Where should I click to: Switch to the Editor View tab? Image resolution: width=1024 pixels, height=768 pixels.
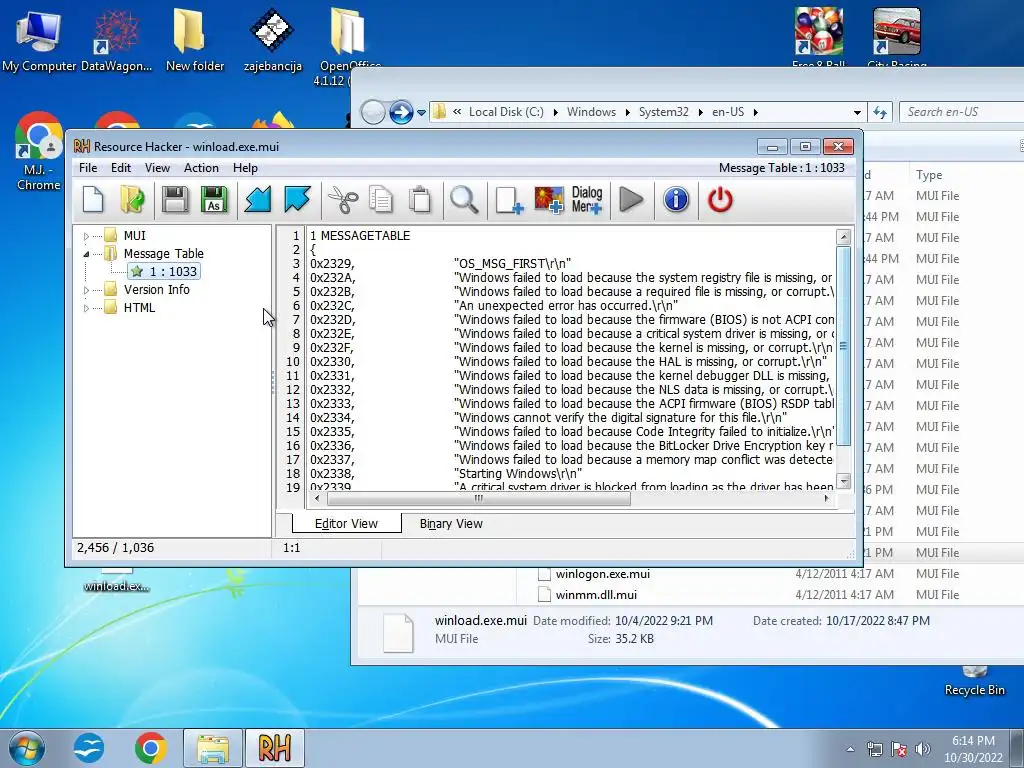pos(346,524)
